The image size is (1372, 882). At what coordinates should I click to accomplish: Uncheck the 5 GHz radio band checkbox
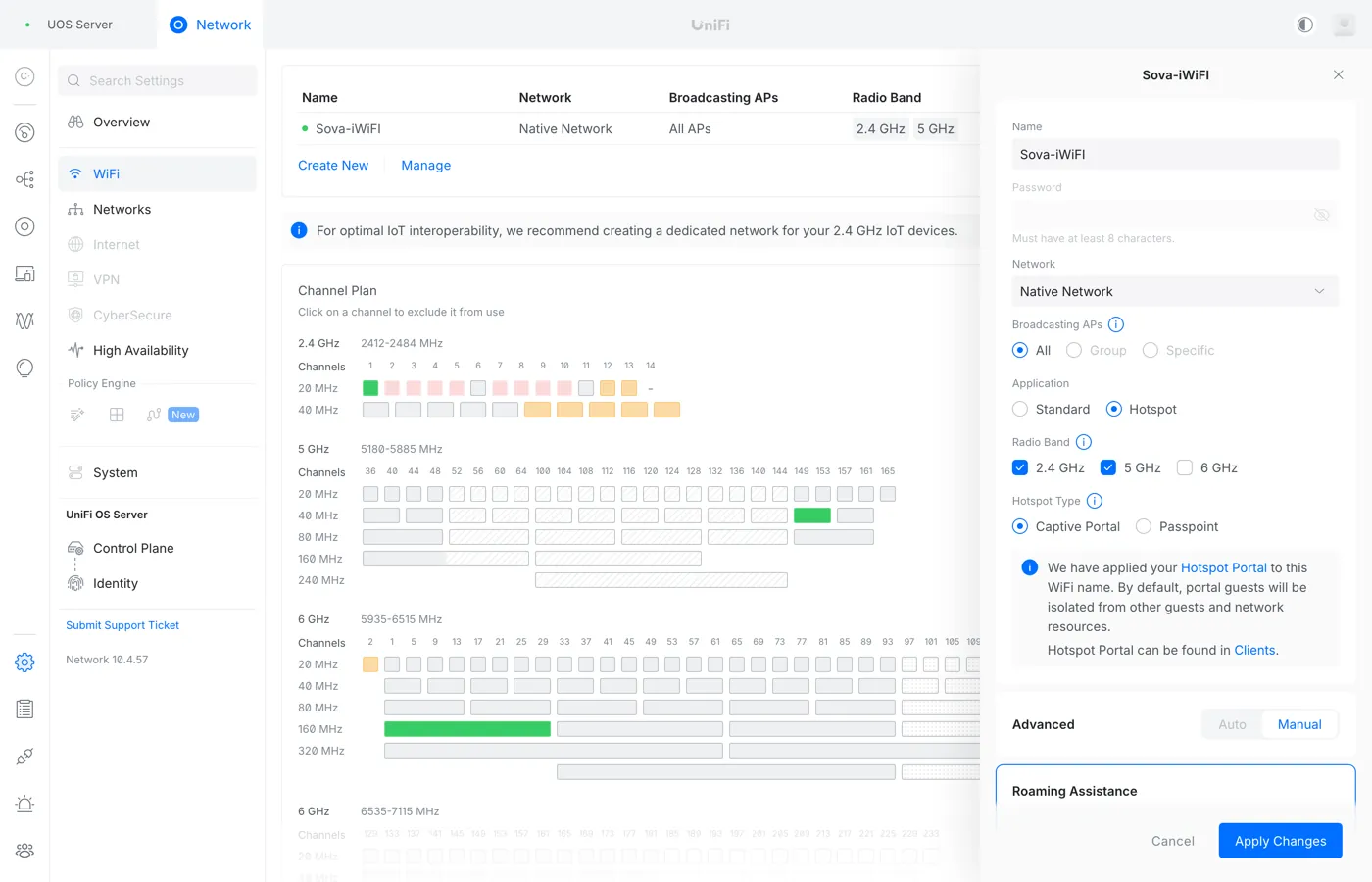click(x=1108, y=467)
